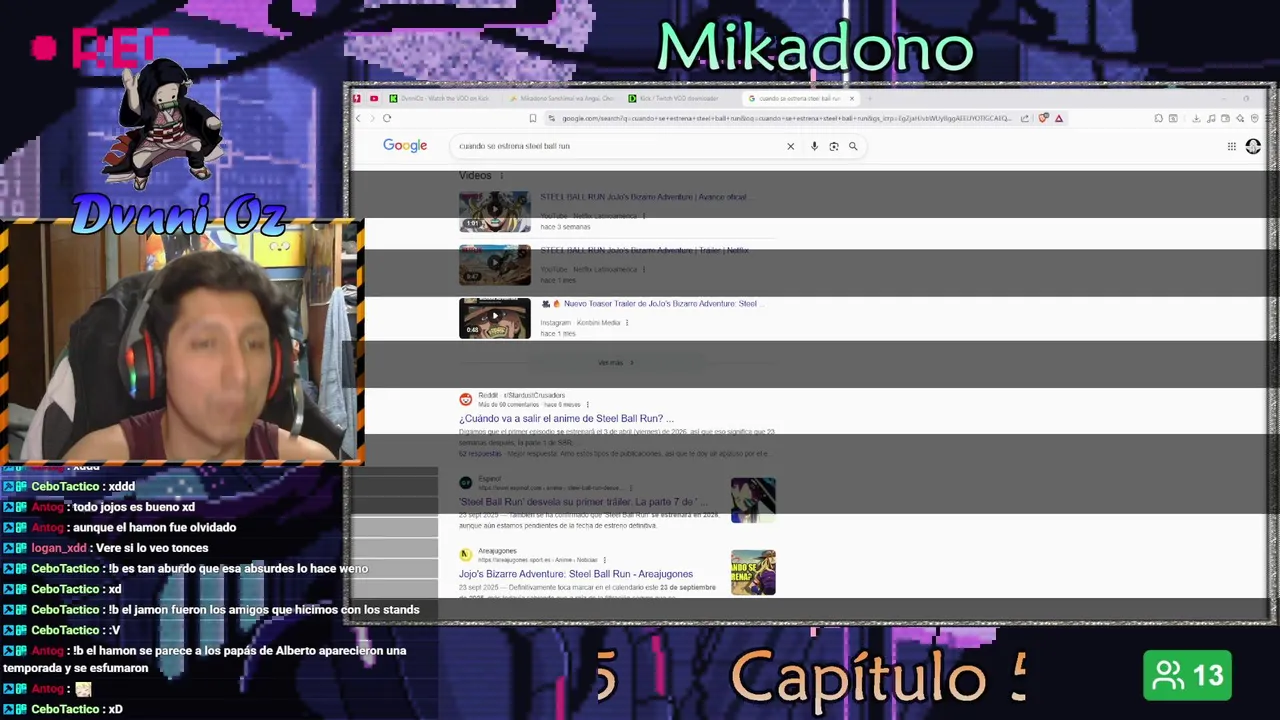Viewport: 1280px width, 720px height.
Task: Open more options for Konbini Media video
Action: (x=627, y=323)
